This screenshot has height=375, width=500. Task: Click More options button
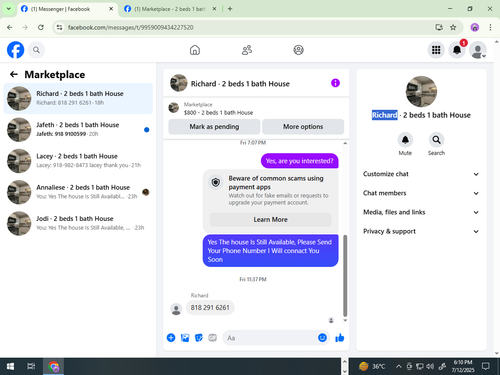click(303, 127)
